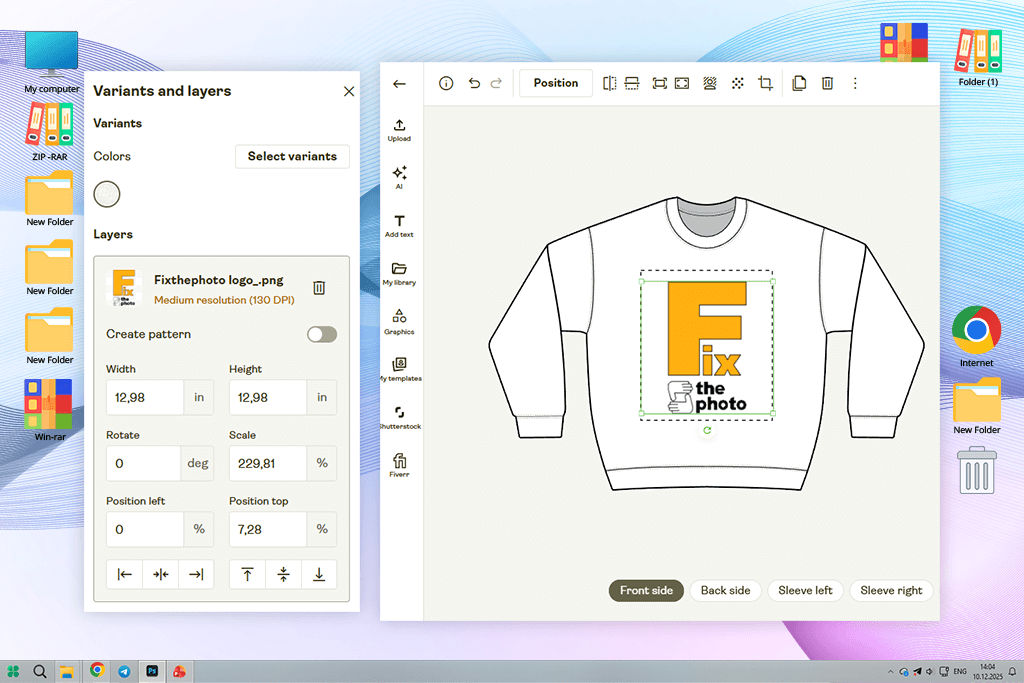Duplicate the selected layer
Image resolution: width=1024 pixels, height=683 pixels.
pos(799,83)
